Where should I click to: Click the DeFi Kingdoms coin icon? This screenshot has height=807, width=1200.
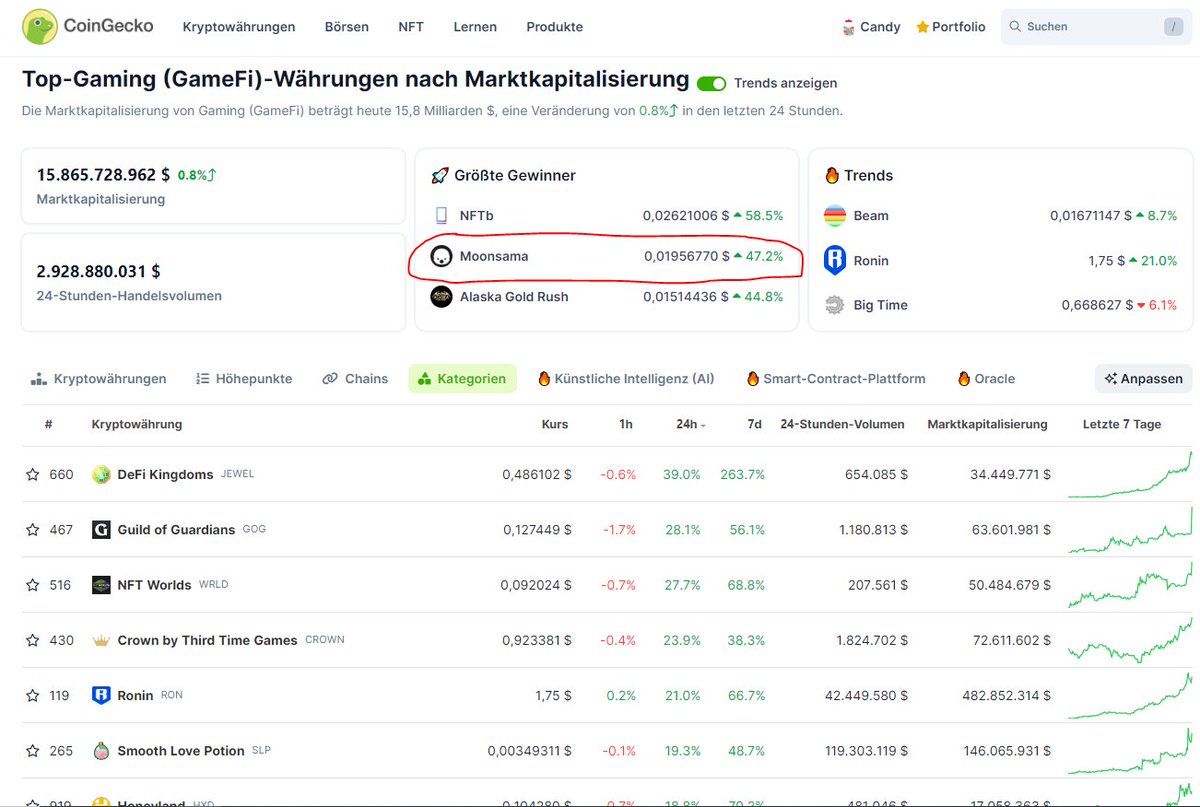pos(101,474)
